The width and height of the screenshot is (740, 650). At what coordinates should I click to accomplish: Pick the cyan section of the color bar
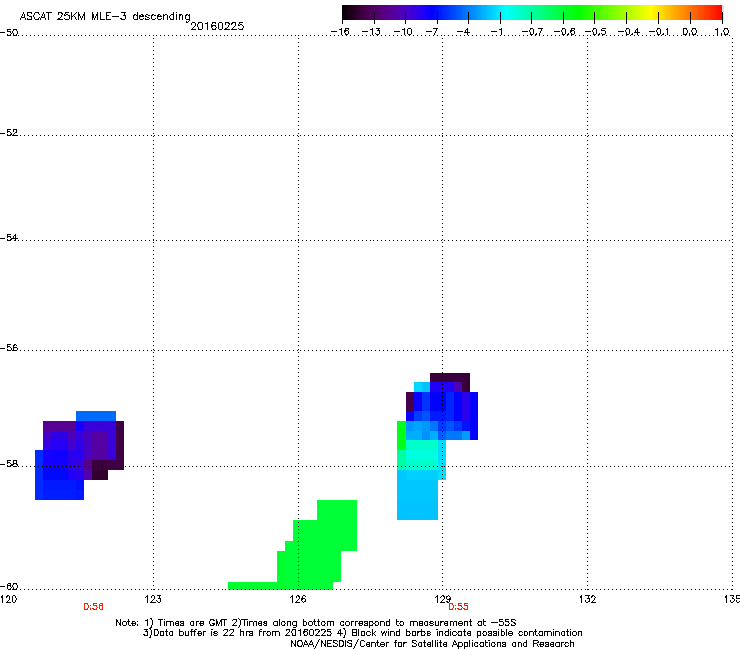(x=507, y=12)
